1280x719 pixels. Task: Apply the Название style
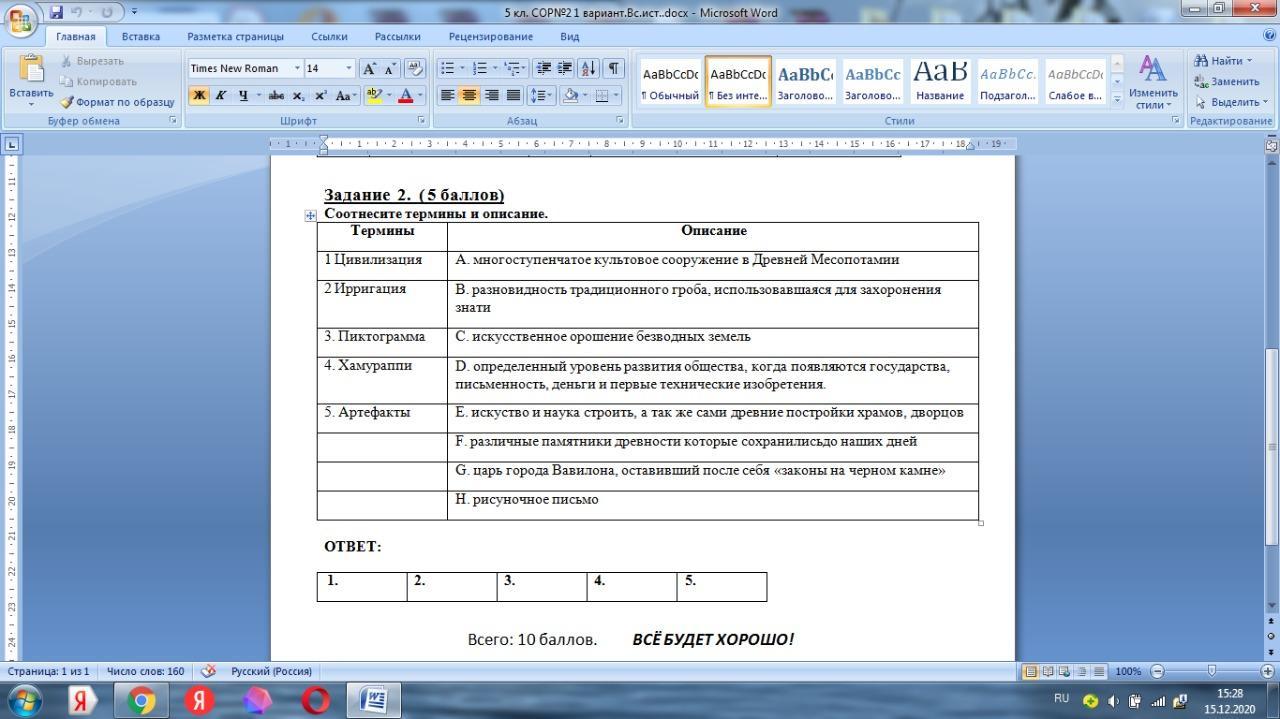coord(940,81)
